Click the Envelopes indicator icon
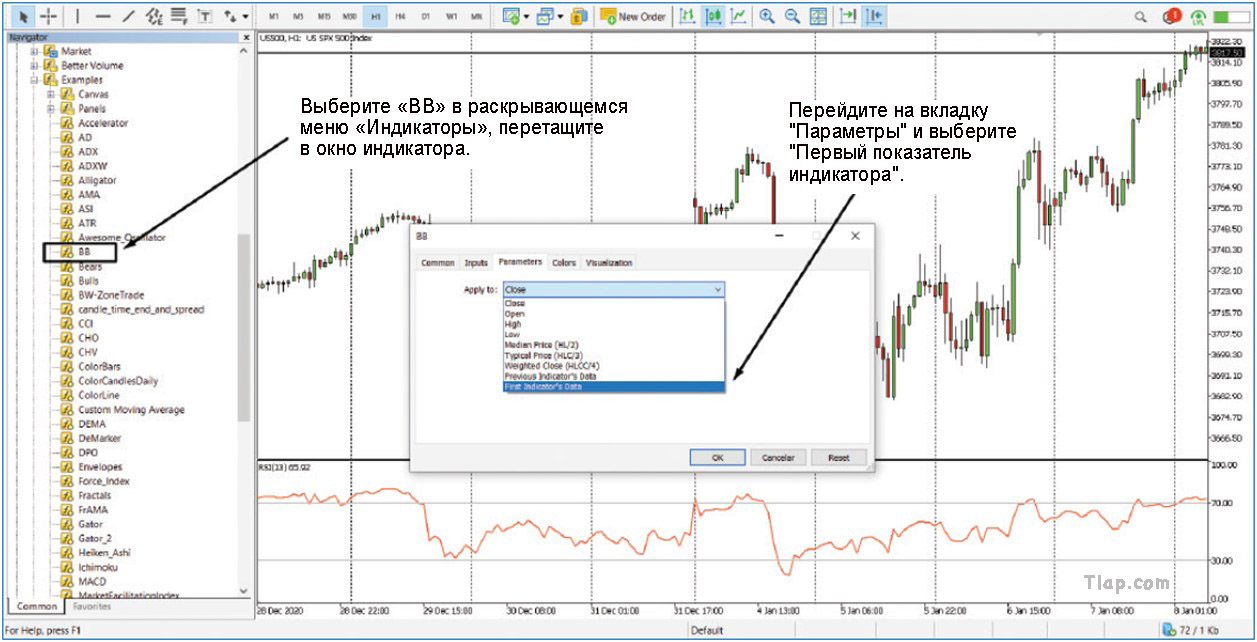This screenshot has width=1257, height=642. (68, 467)
